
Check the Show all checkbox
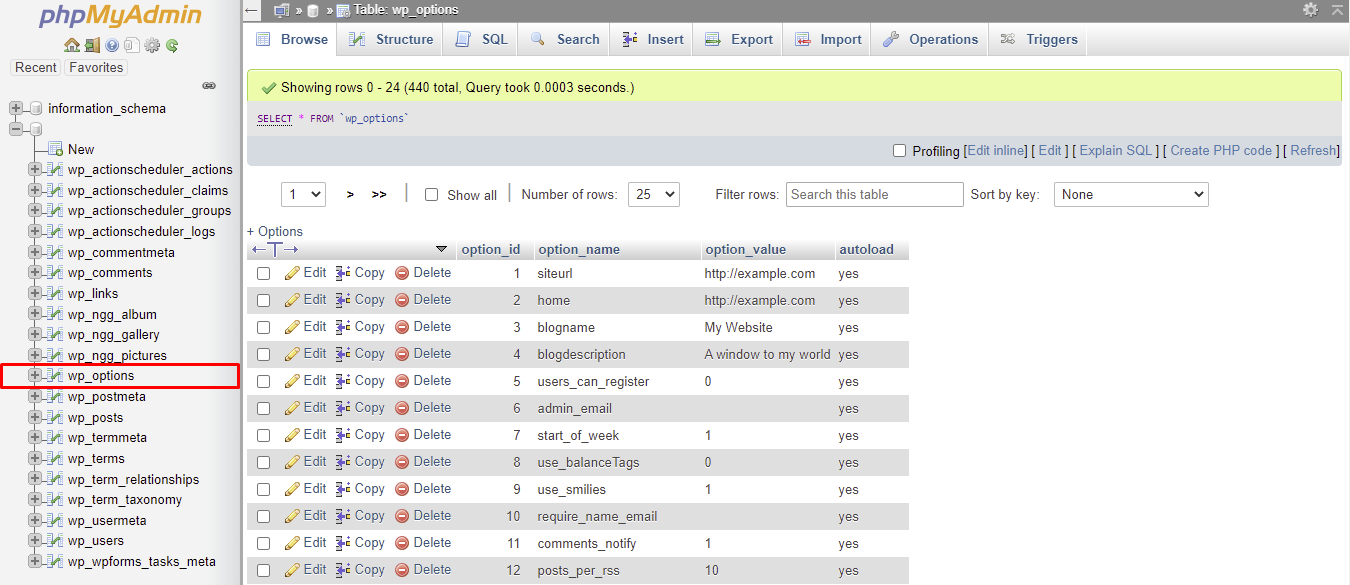tap(432, 195)
